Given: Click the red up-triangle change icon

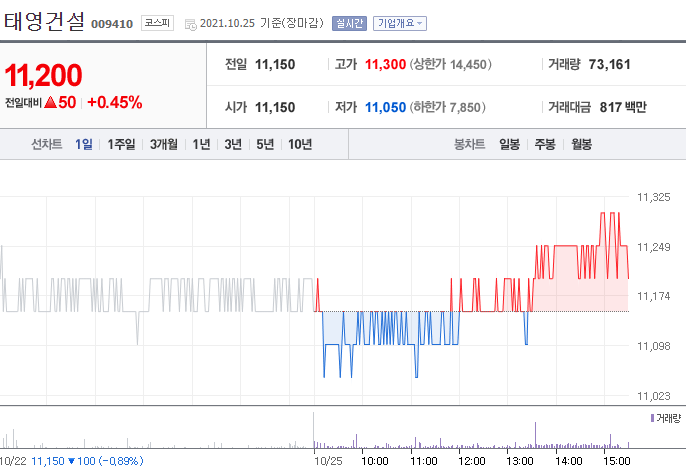Looking at the screenshot, I should pos(51,102).
